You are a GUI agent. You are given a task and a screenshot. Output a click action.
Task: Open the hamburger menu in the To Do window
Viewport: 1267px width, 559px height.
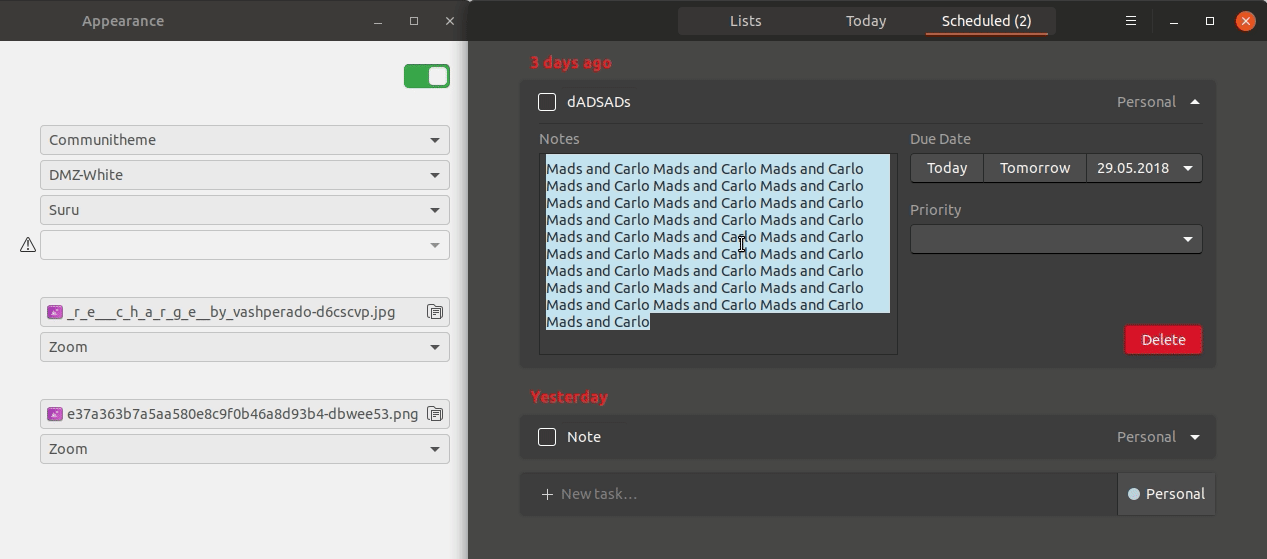pos(1131,20)
